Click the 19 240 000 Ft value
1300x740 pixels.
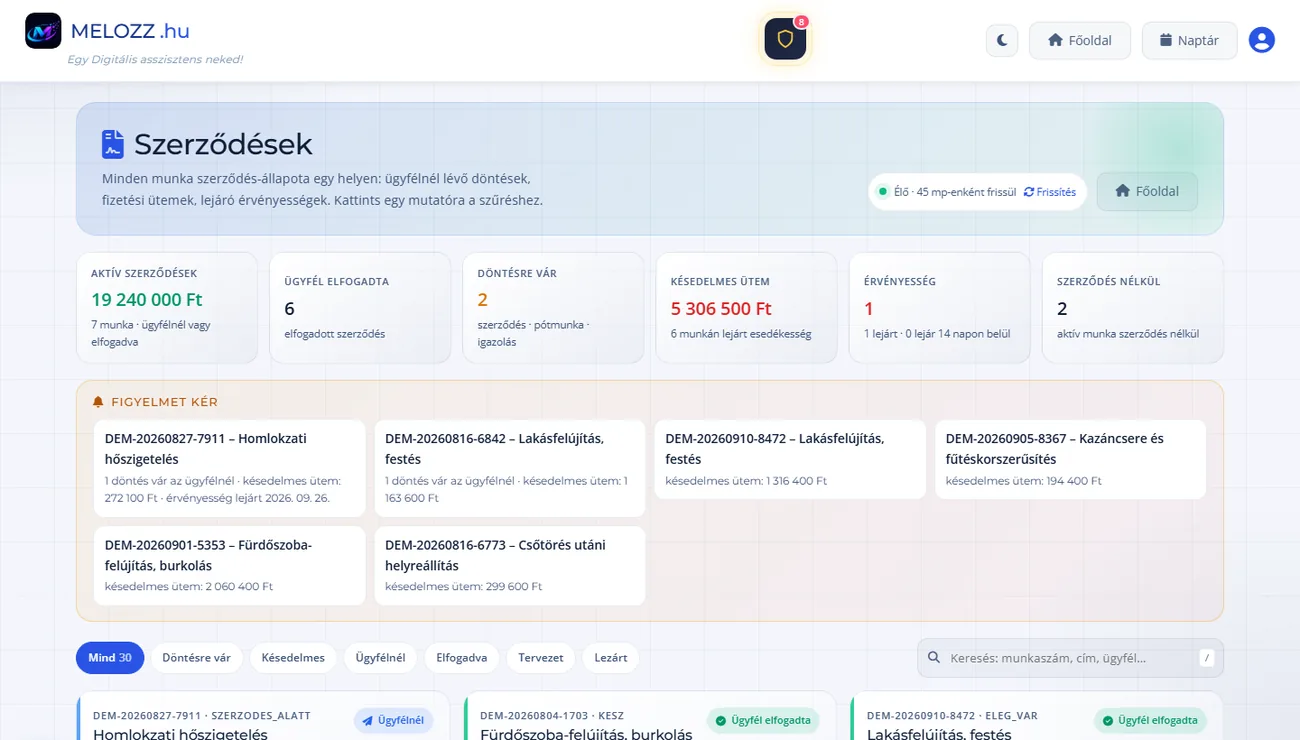pos(147,299)
